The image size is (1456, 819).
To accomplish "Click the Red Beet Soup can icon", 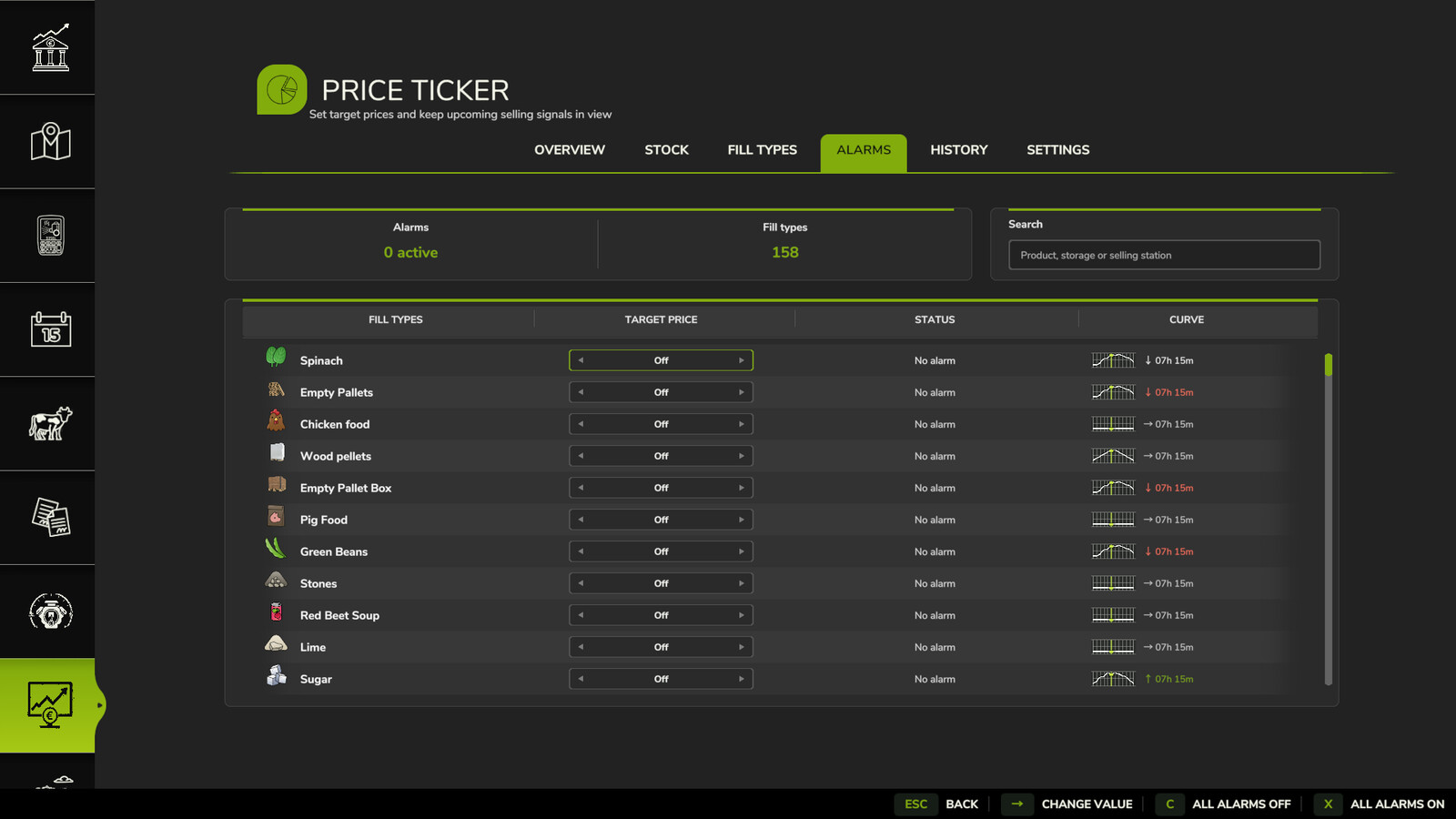I will point(276,612).
